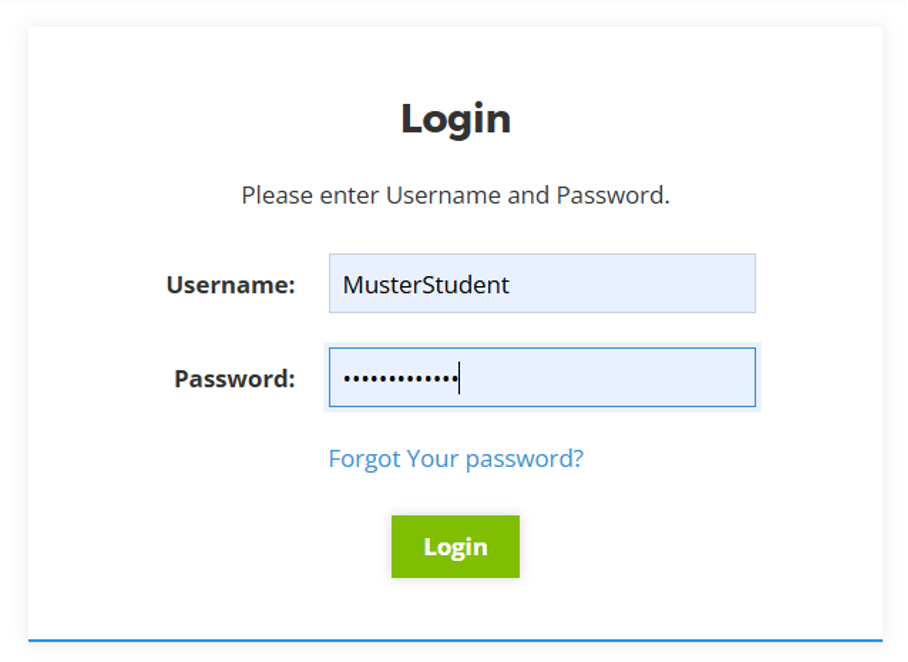Click the 'Please enter Username and Password' text
908x662 pixels.
(x=455, y=195)
